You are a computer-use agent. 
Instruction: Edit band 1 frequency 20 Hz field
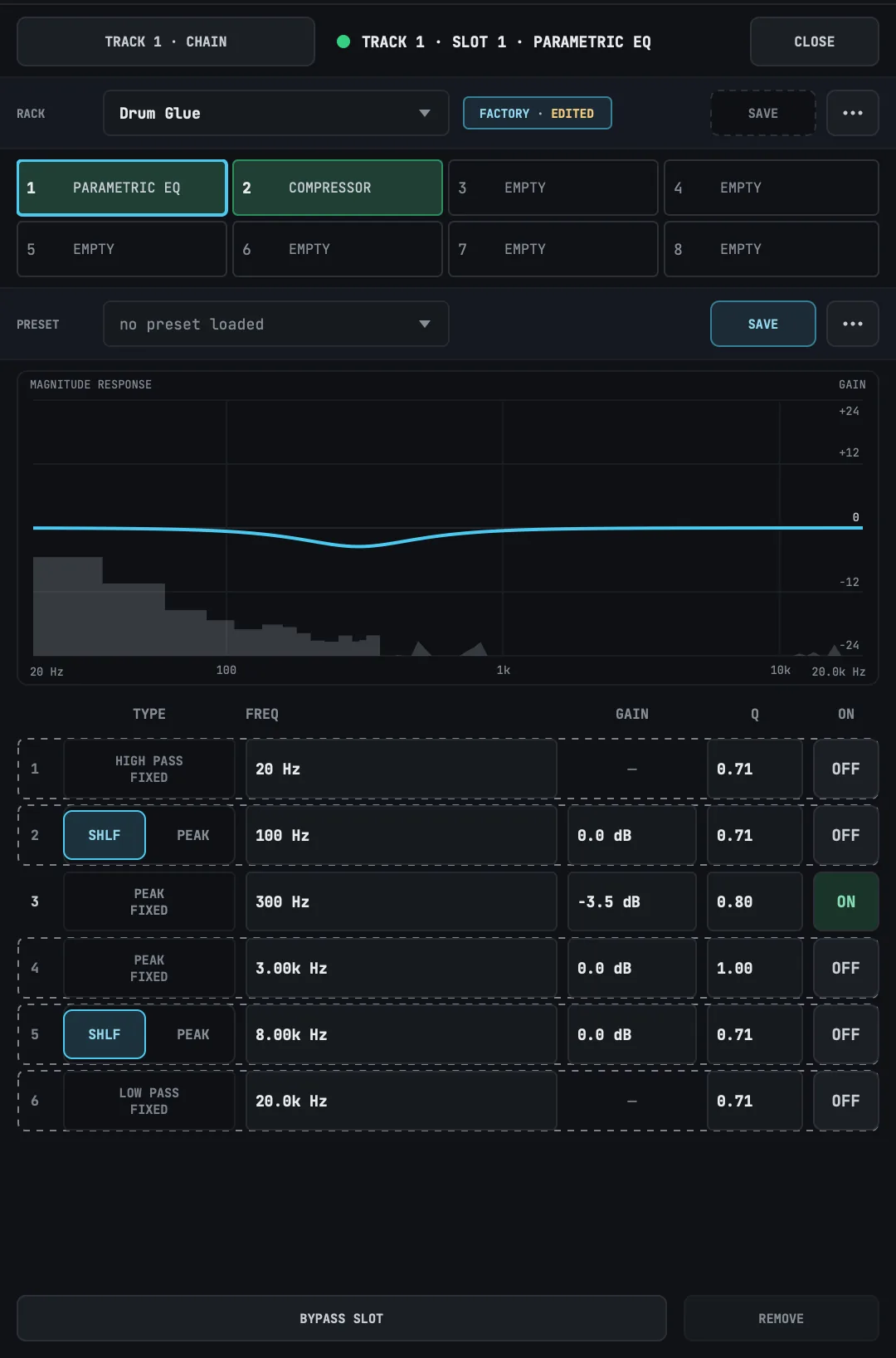(x=402, y=769)
